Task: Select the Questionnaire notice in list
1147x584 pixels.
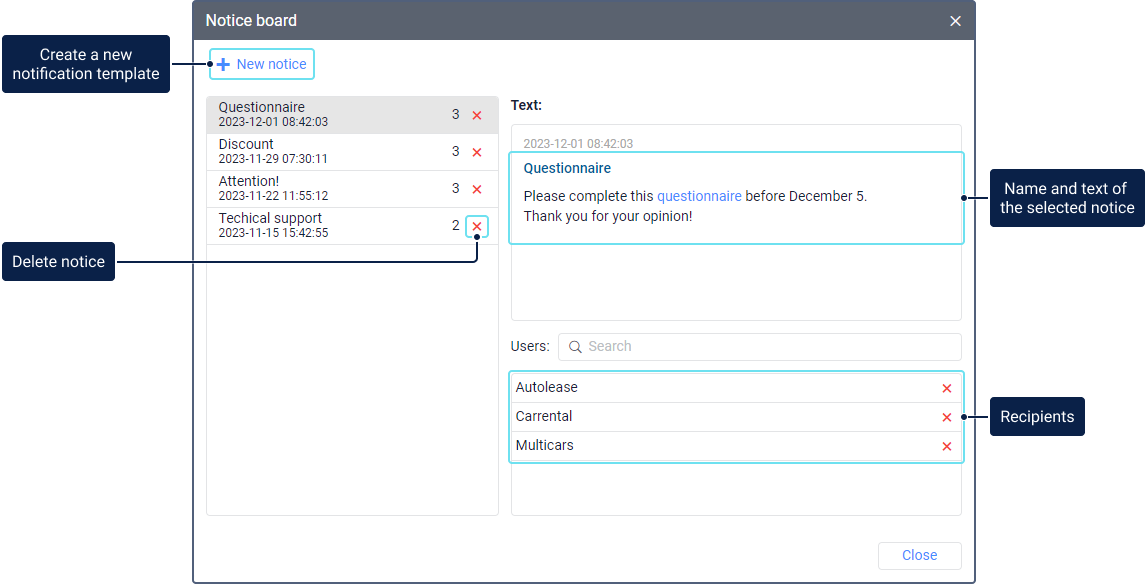Action: point(320,115)
